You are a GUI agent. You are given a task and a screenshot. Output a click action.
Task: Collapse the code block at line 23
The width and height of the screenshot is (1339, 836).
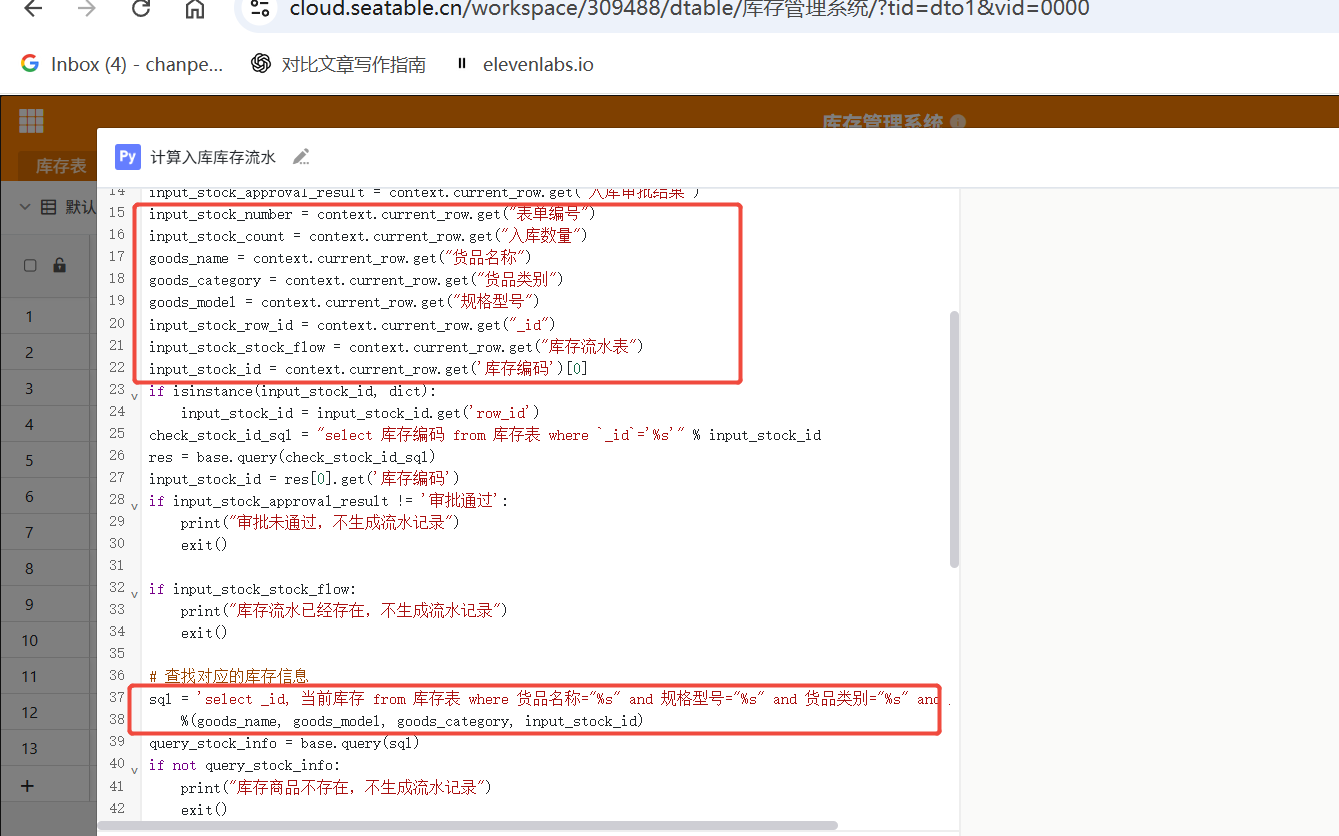135,397
